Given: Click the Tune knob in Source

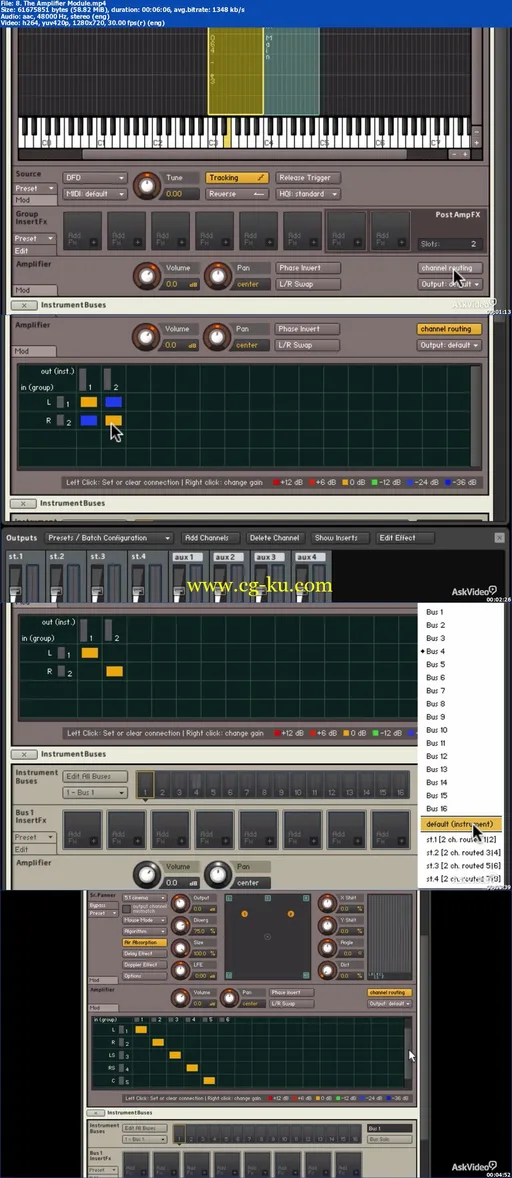Looking at the screenshot, I should click(x=147, y=186).
